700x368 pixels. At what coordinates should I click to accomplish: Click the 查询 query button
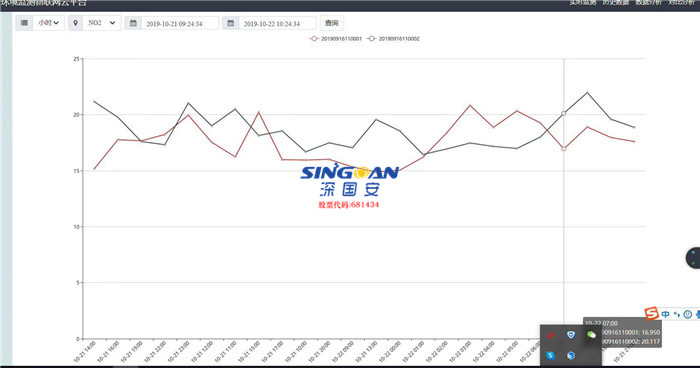(x=331, y=23)
